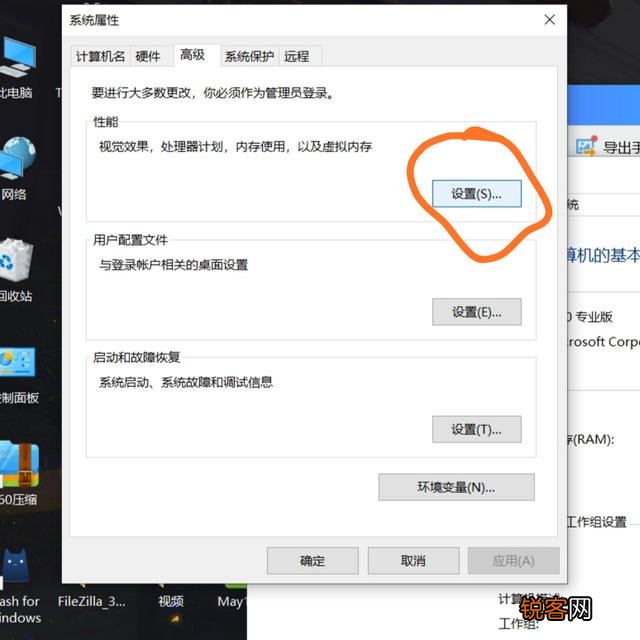Open startup and recovery 设置(T) button
Image resolution: width=640 pixels, height=640 pixels.
click(476, 429)
